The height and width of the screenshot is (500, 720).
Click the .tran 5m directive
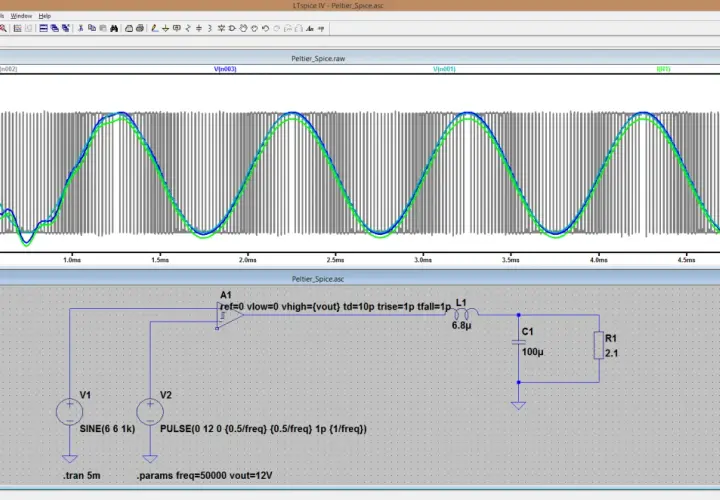82,476
